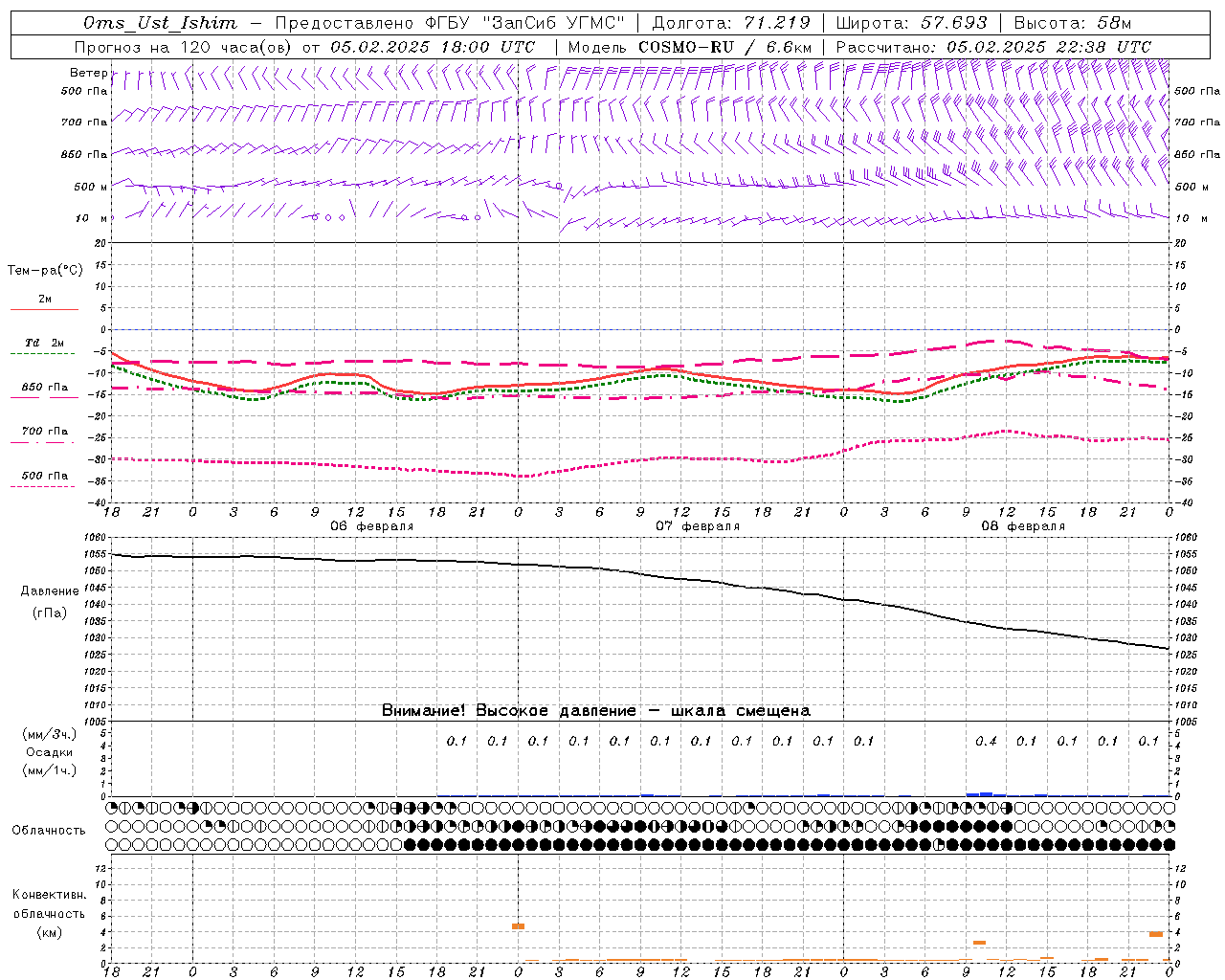1225x980 pixels.
Task: Click the (км) unit label under облачность
Action: (x=49, y=932)
